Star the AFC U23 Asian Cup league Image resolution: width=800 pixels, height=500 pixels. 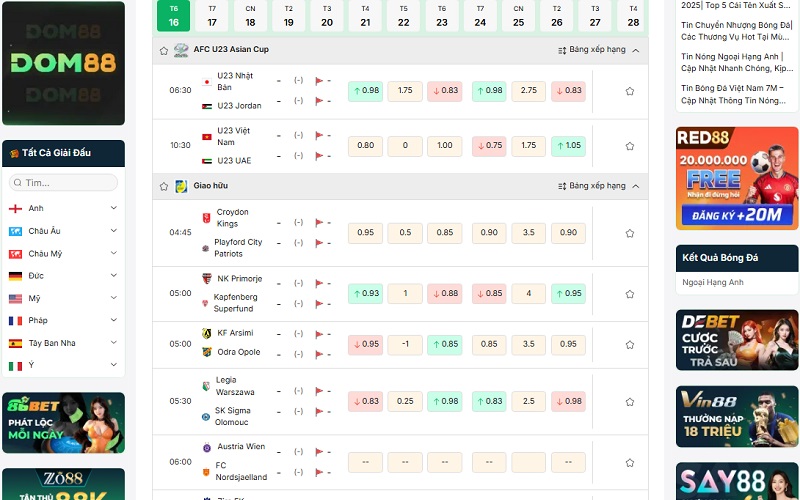tap(164, 50)
